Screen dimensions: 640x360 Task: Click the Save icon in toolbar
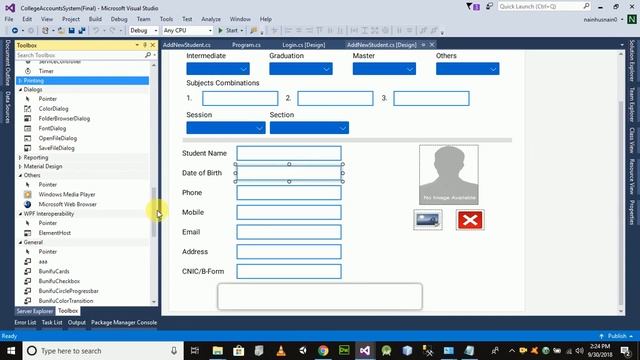(72, 31)
